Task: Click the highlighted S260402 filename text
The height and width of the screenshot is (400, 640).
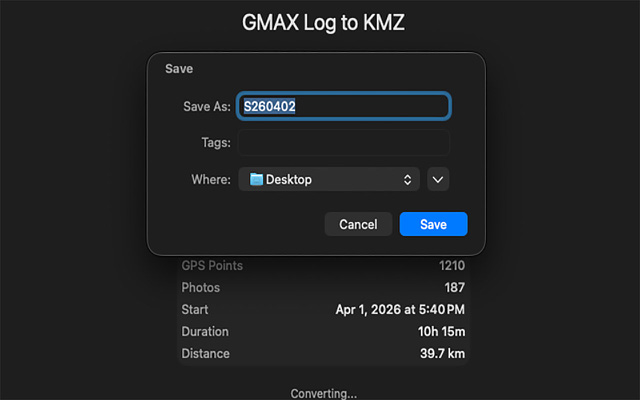Action: 269,107
